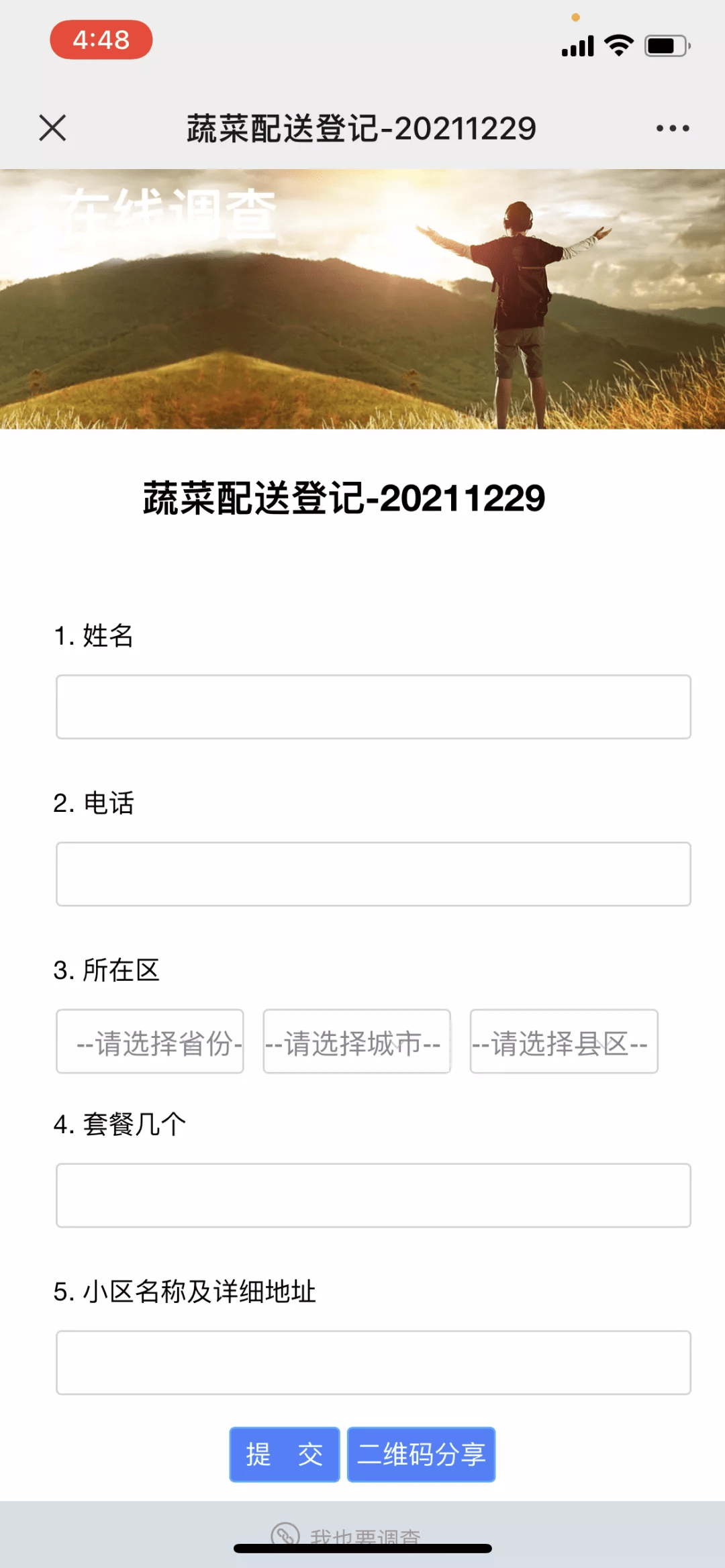The width and height of the screenshot is (725, 1568).
Task: Focus the 电话 phone input field
Action: coord(373,874)
